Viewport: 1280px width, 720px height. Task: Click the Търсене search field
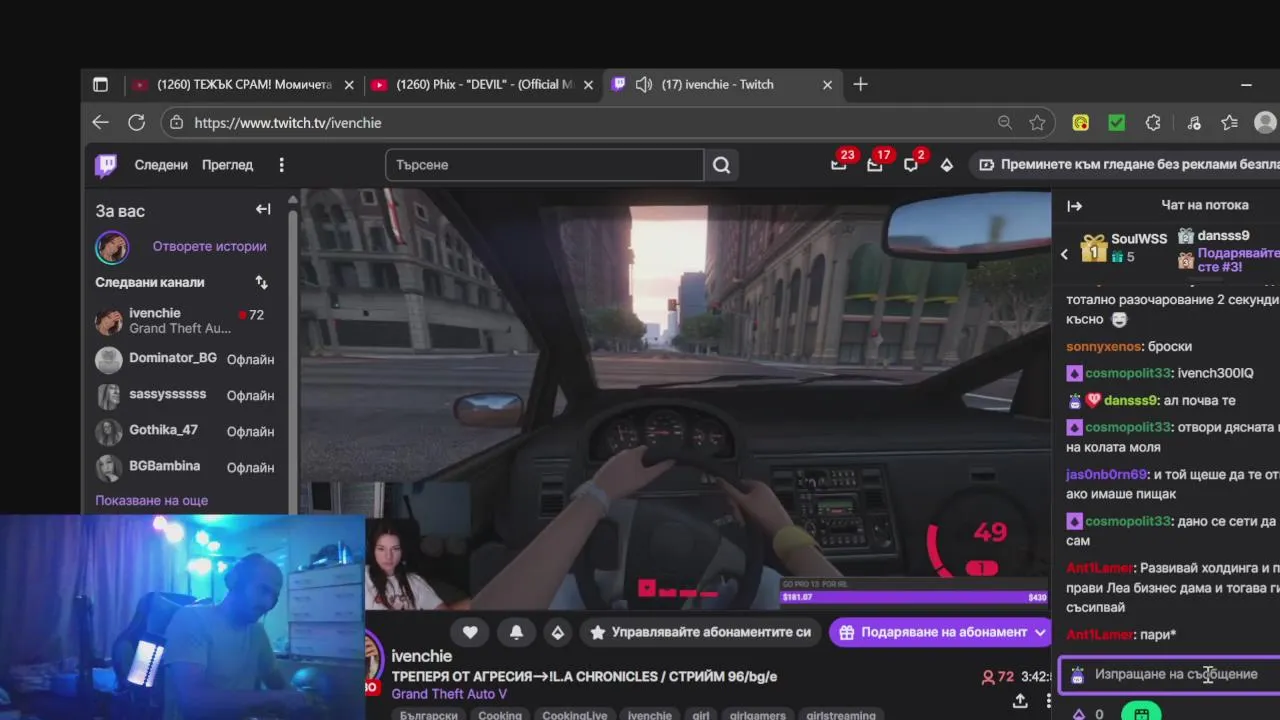(545, 165)
